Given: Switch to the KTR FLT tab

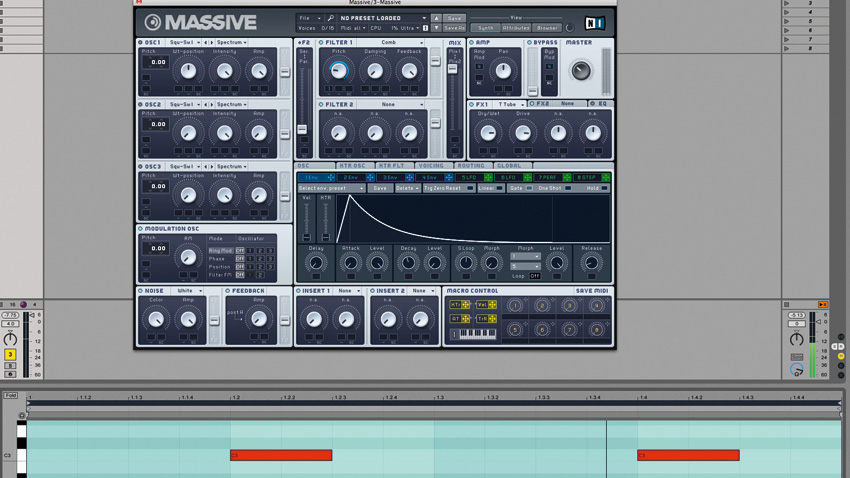Looking at the screenshot, I should pos(394,166).
